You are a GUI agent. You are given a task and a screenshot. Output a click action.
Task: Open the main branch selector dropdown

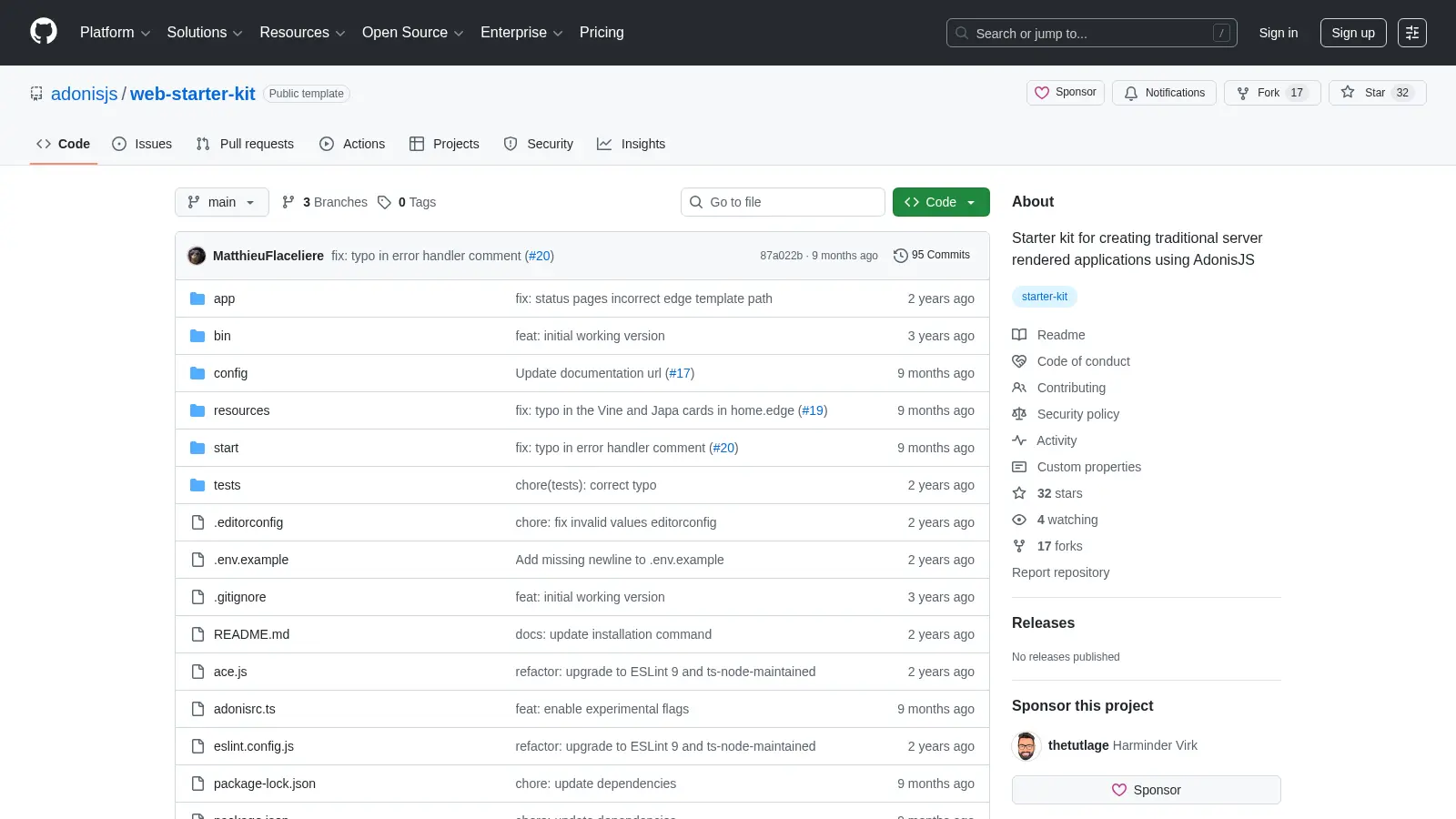[222, 202]
